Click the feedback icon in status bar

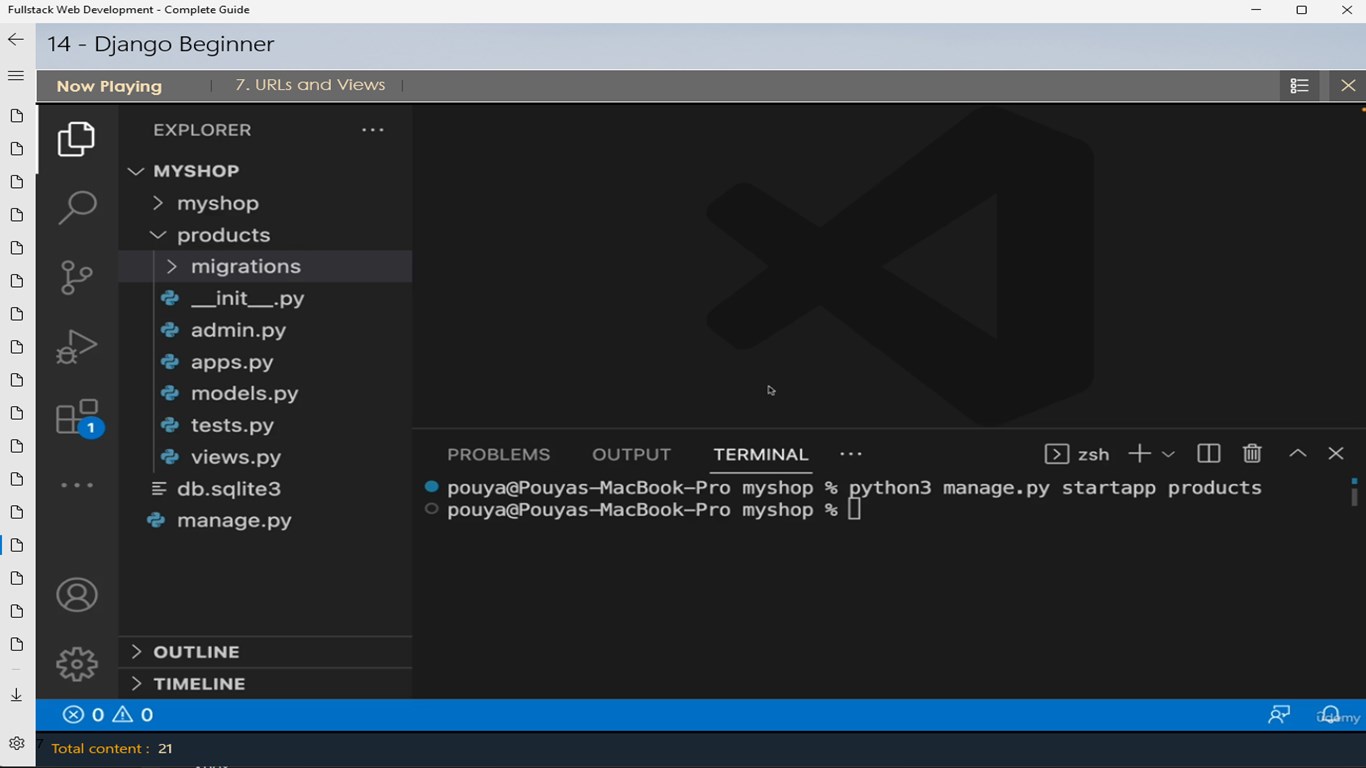[1279, 715]
